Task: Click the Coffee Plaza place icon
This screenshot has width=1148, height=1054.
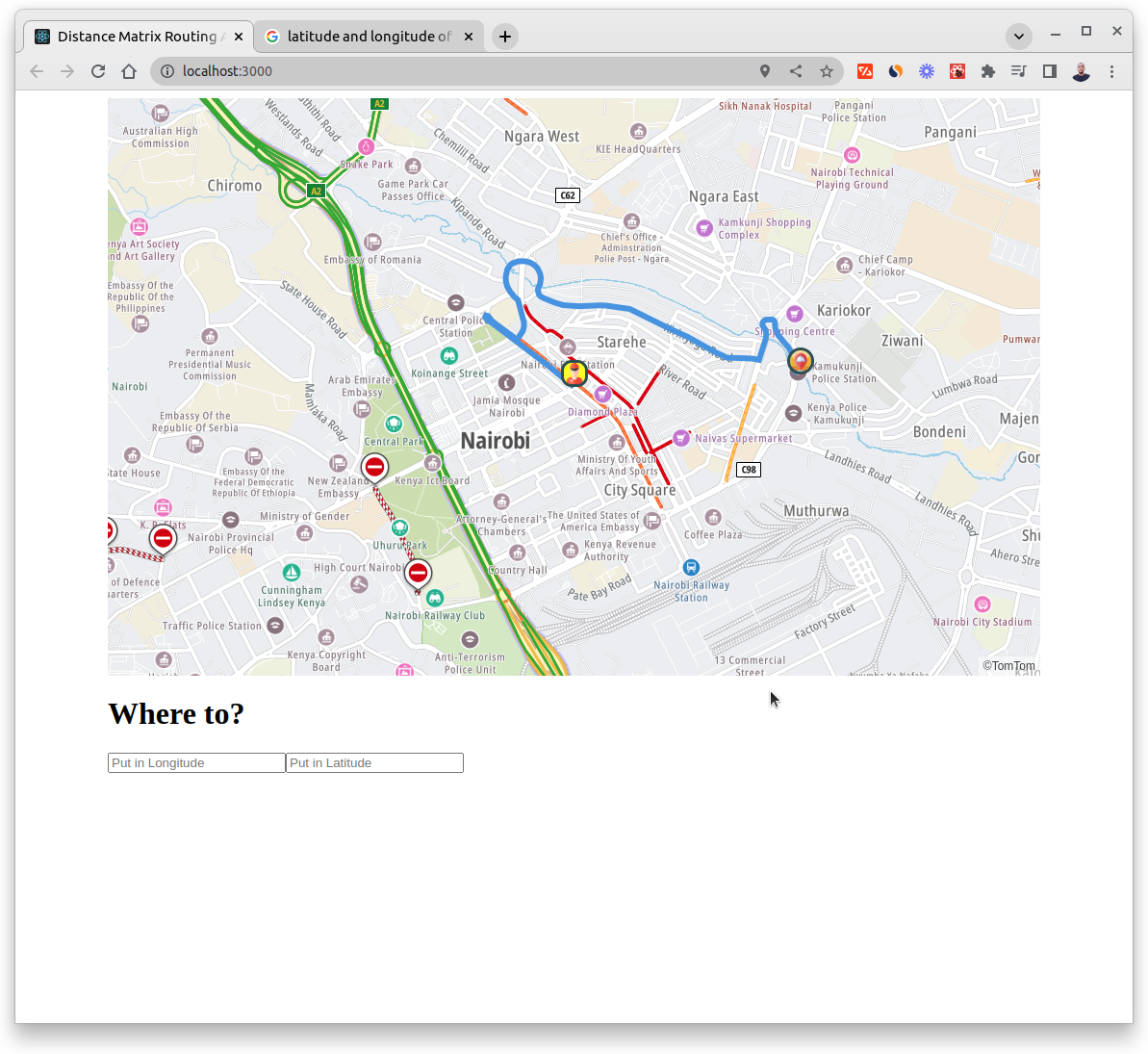Action: click(x=713, y=517)
